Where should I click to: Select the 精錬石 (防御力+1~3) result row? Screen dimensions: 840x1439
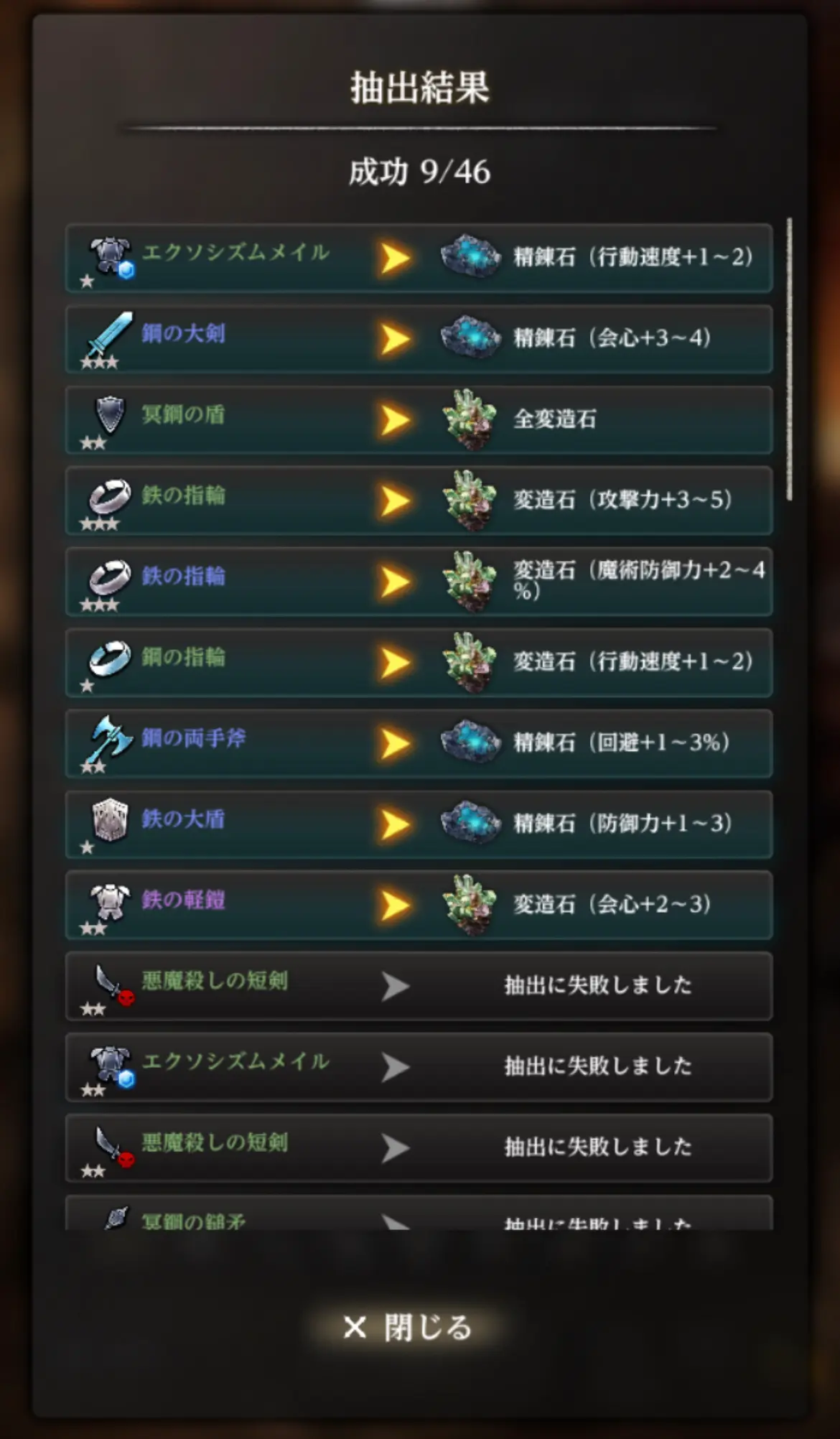coord(419,824)
